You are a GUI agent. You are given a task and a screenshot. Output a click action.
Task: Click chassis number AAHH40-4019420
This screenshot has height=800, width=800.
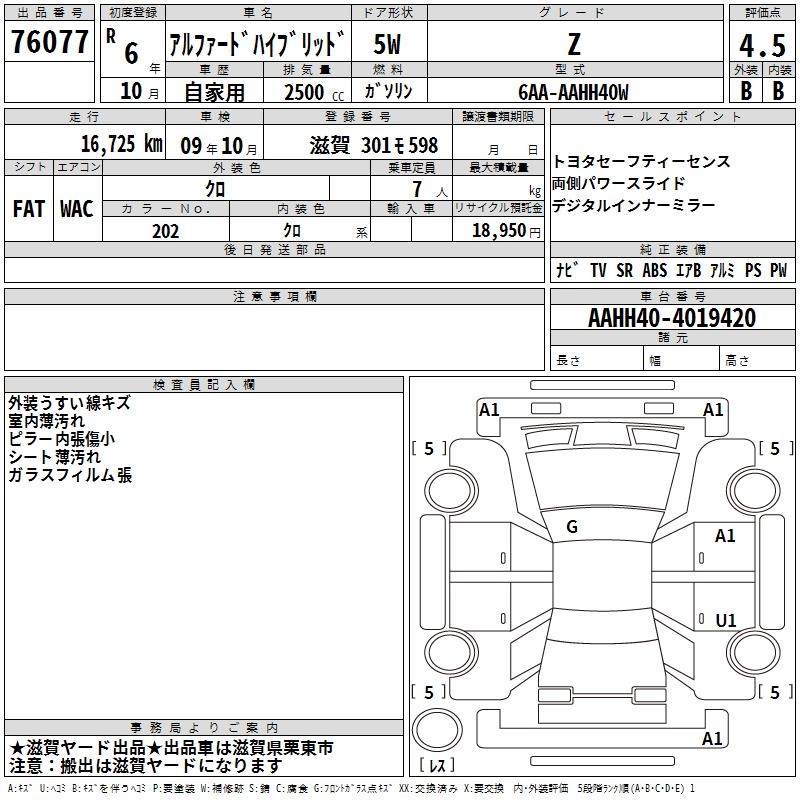click(671, 318)
